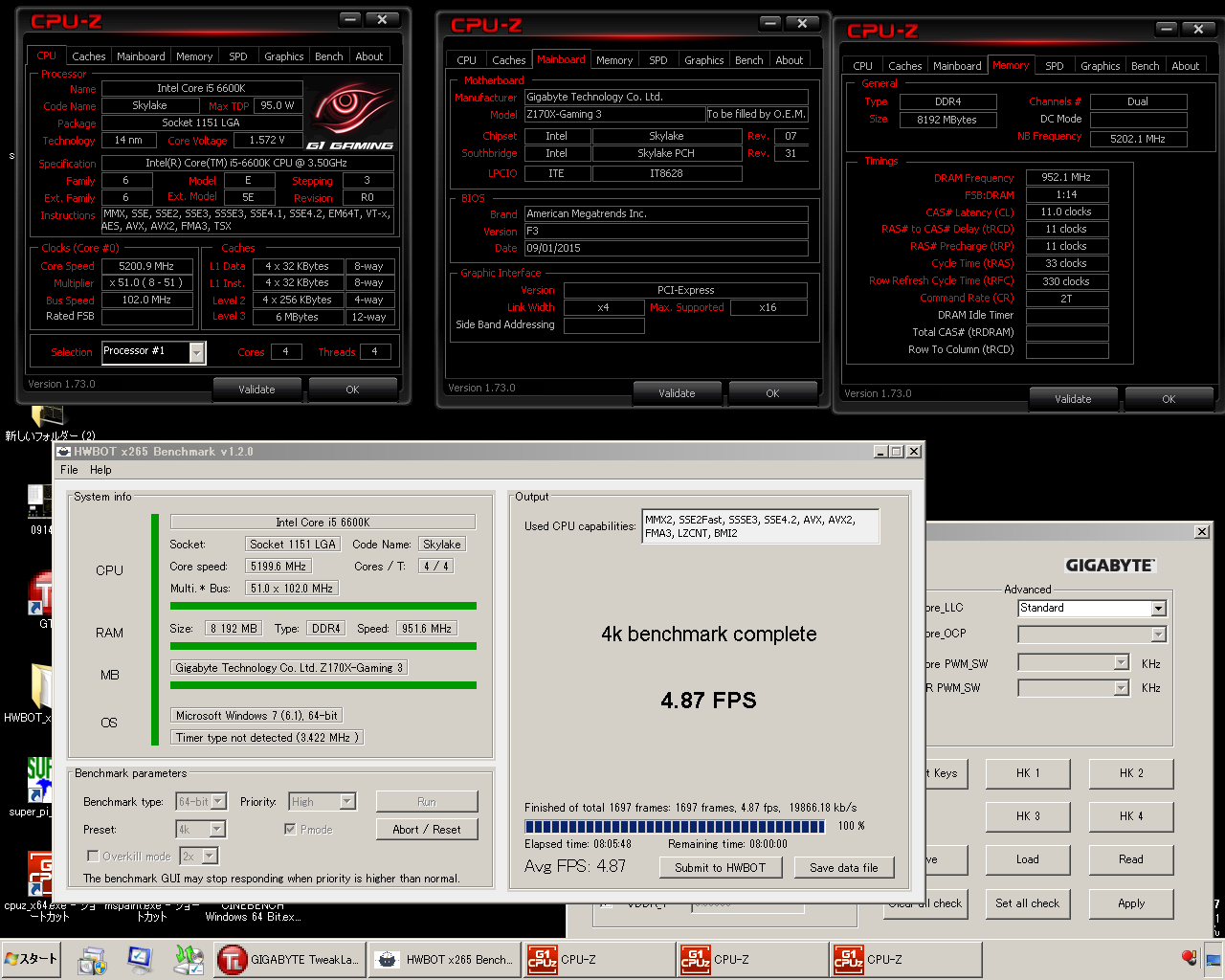Screen dimensions: 1225x980
Task: Click Submit to HWBOT button
Action: 721,868
